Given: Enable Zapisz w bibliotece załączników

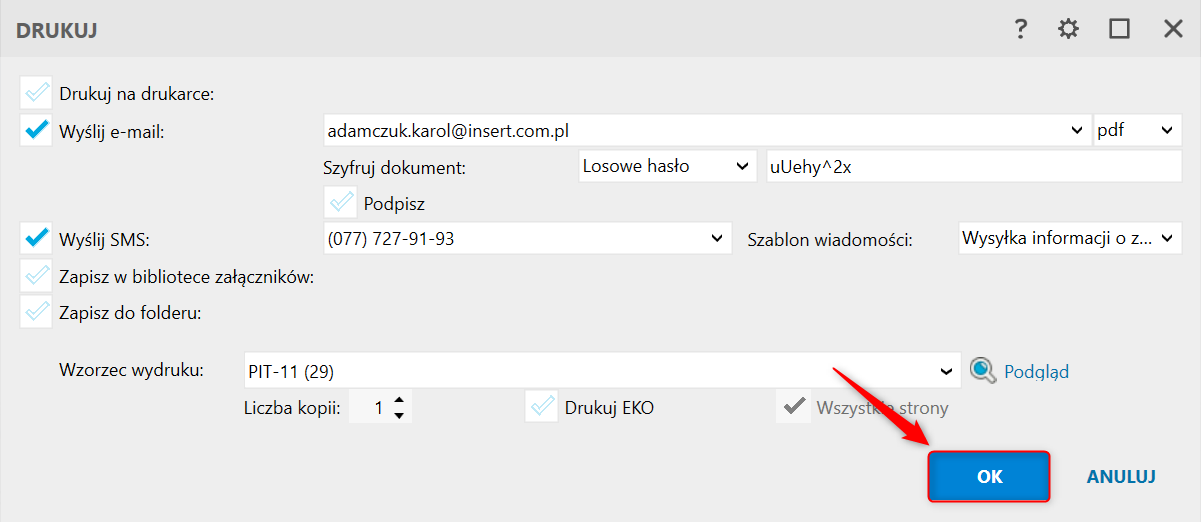Looking at the screenshot, I should pos(37,276).
